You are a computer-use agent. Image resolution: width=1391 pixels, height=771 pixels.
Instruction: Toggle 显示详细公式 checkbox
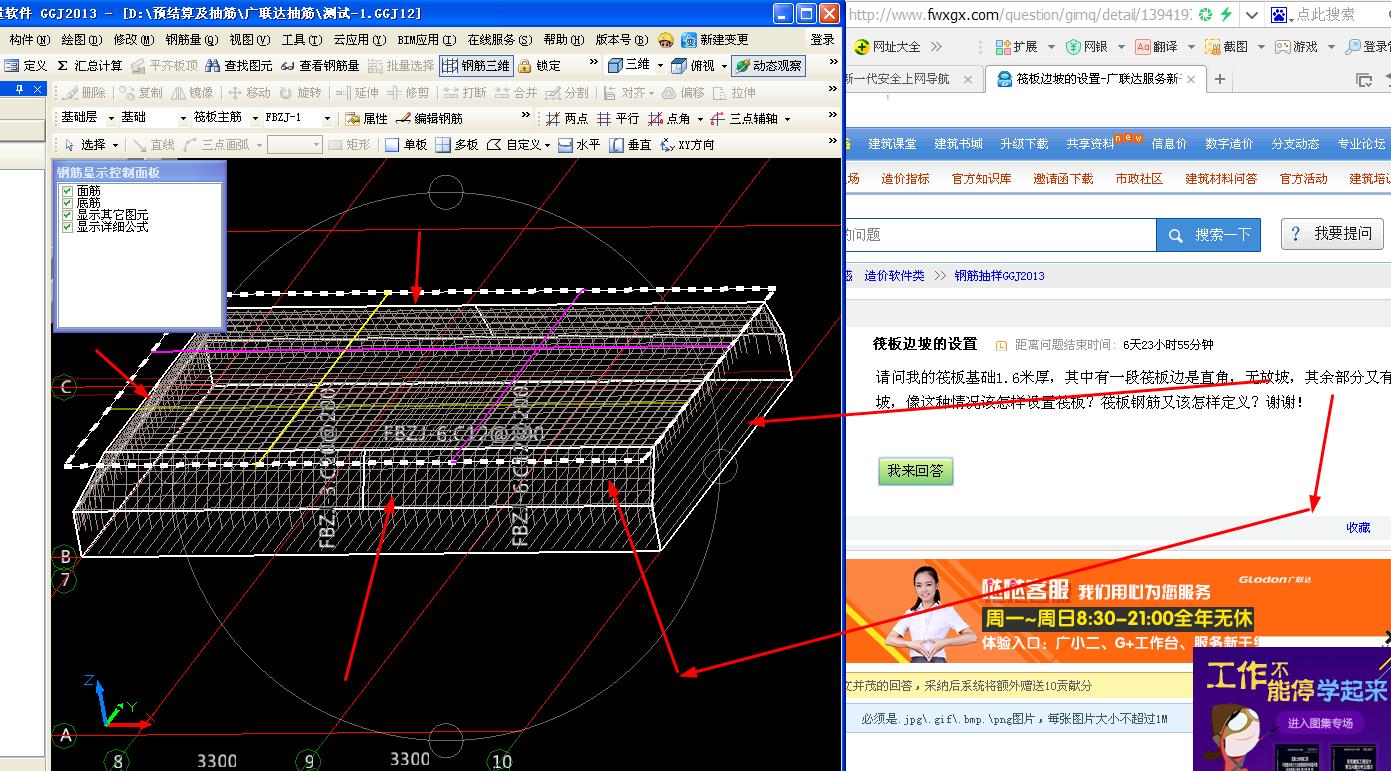pyautogui.click(x=68, y=227)
